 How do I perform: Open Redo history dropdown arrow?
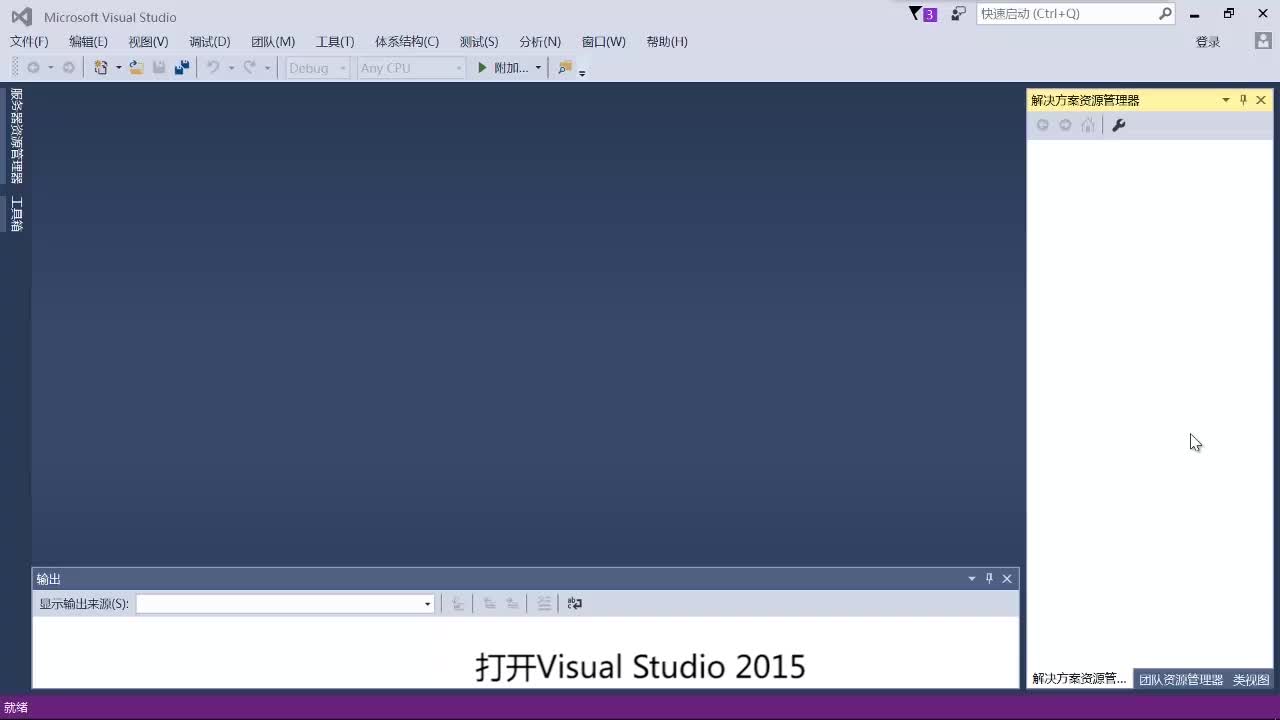click(x=267, y=68)
